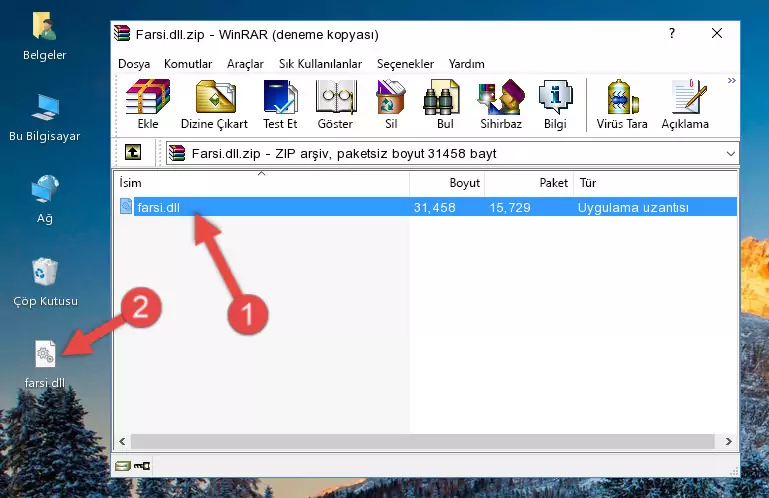Open the archive path dropdown
769x498 pixels.
tap(730, 154)
